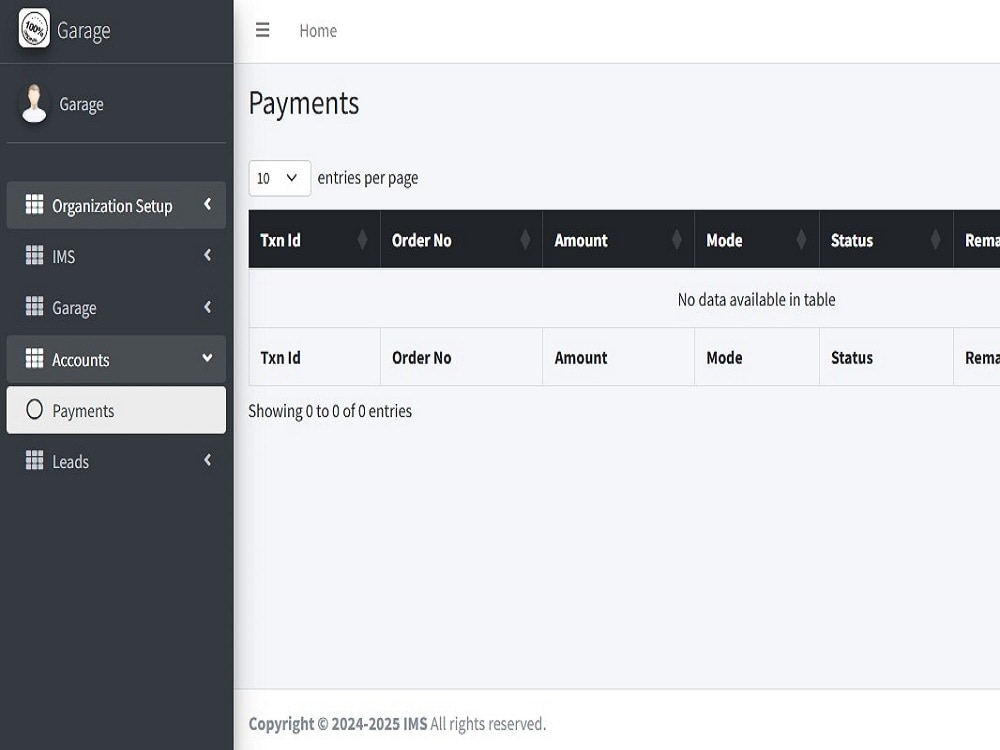The image size is (1000, 750).
Task: Open the Organization Setup menu
Action: click(x=116, y=205)
